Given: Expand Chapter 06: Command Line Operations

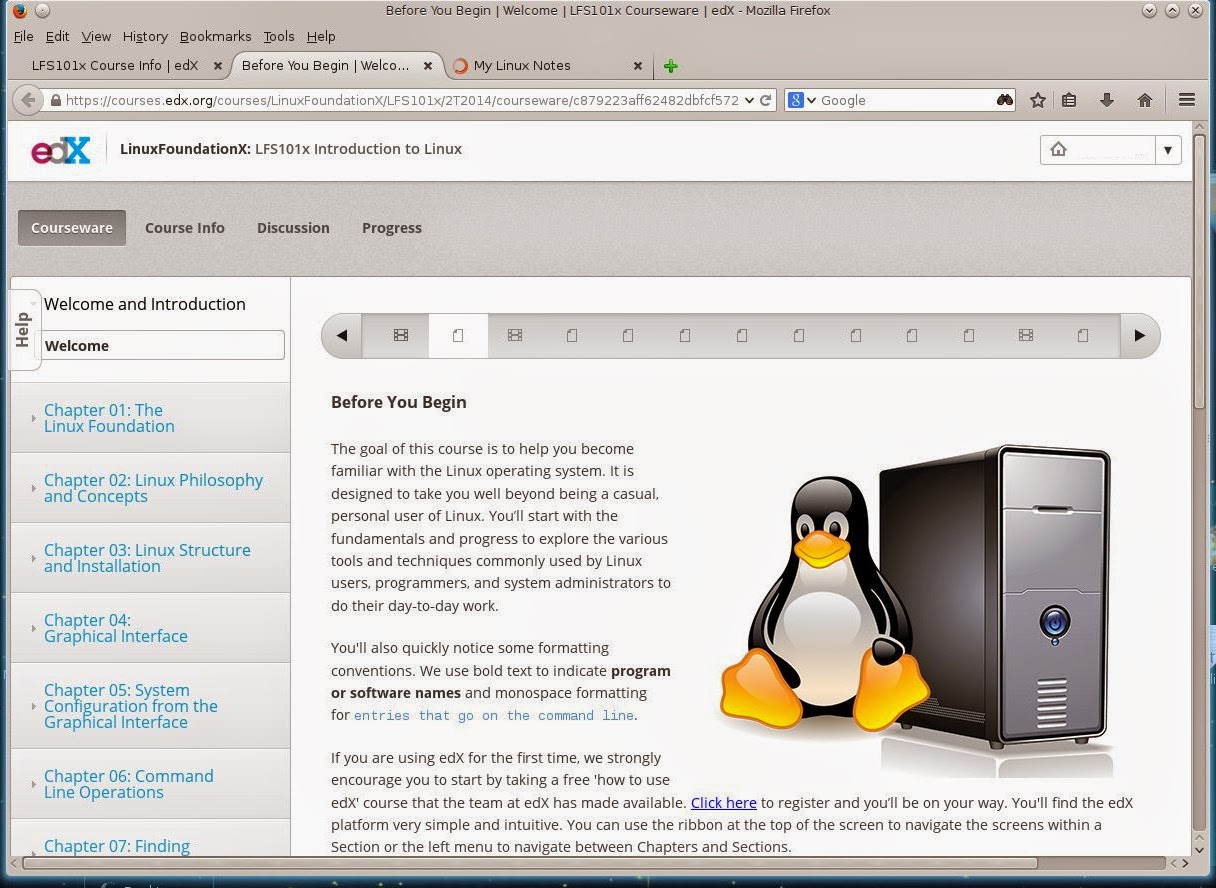Looking at the screenshot, I should 129,784.
